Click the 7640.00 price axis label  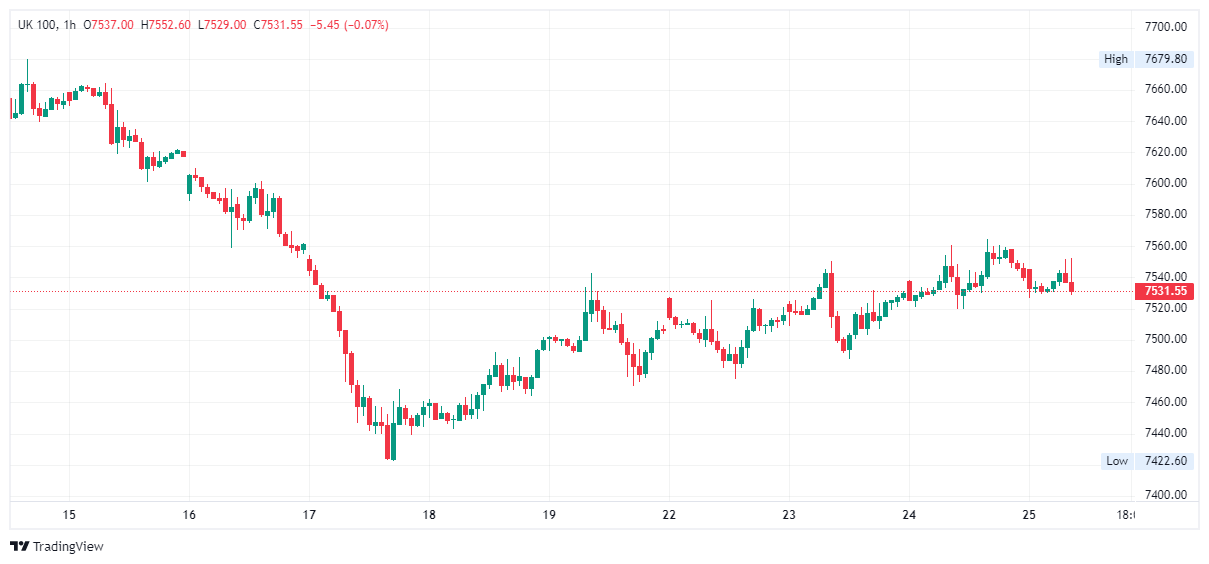pyautogui.click(x=1166, y=120)
